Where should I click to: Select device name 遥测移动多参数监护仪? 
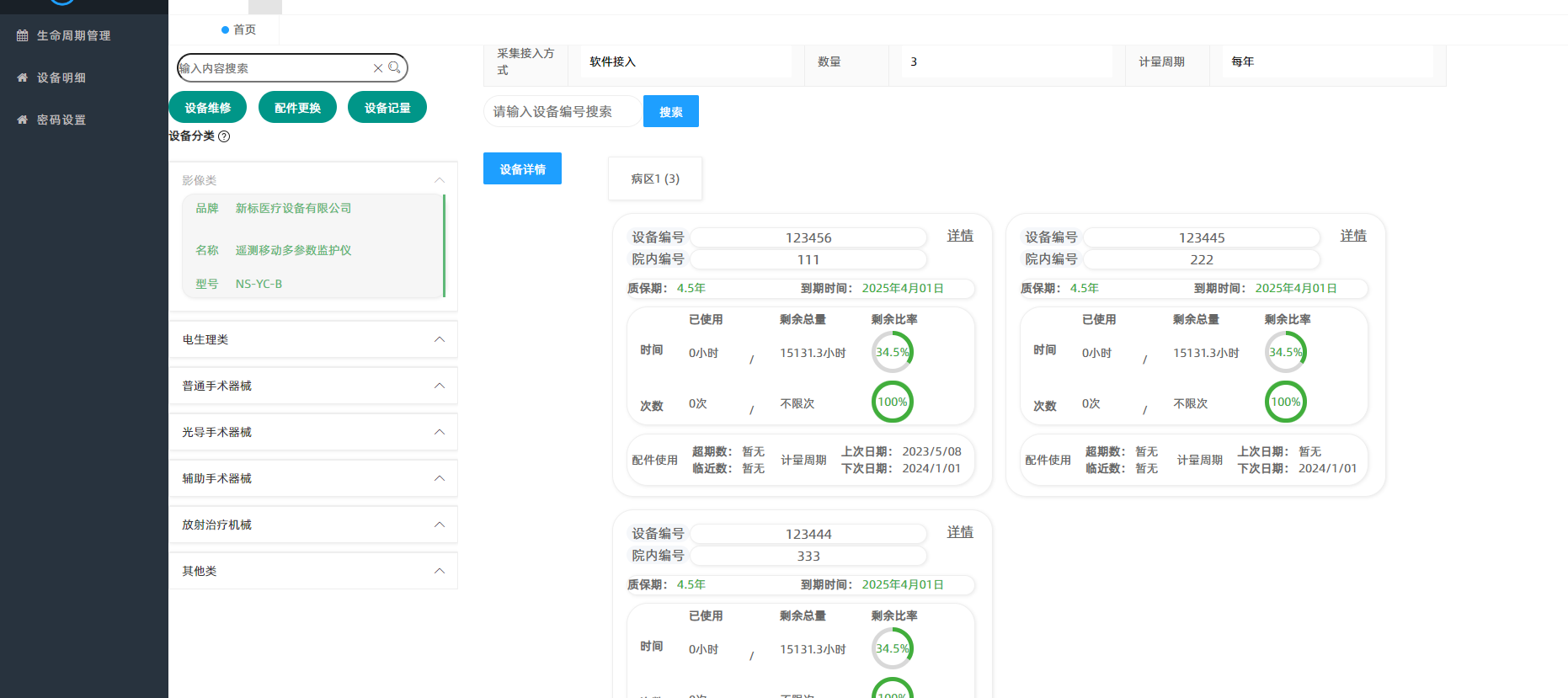[x=293, y=250]
